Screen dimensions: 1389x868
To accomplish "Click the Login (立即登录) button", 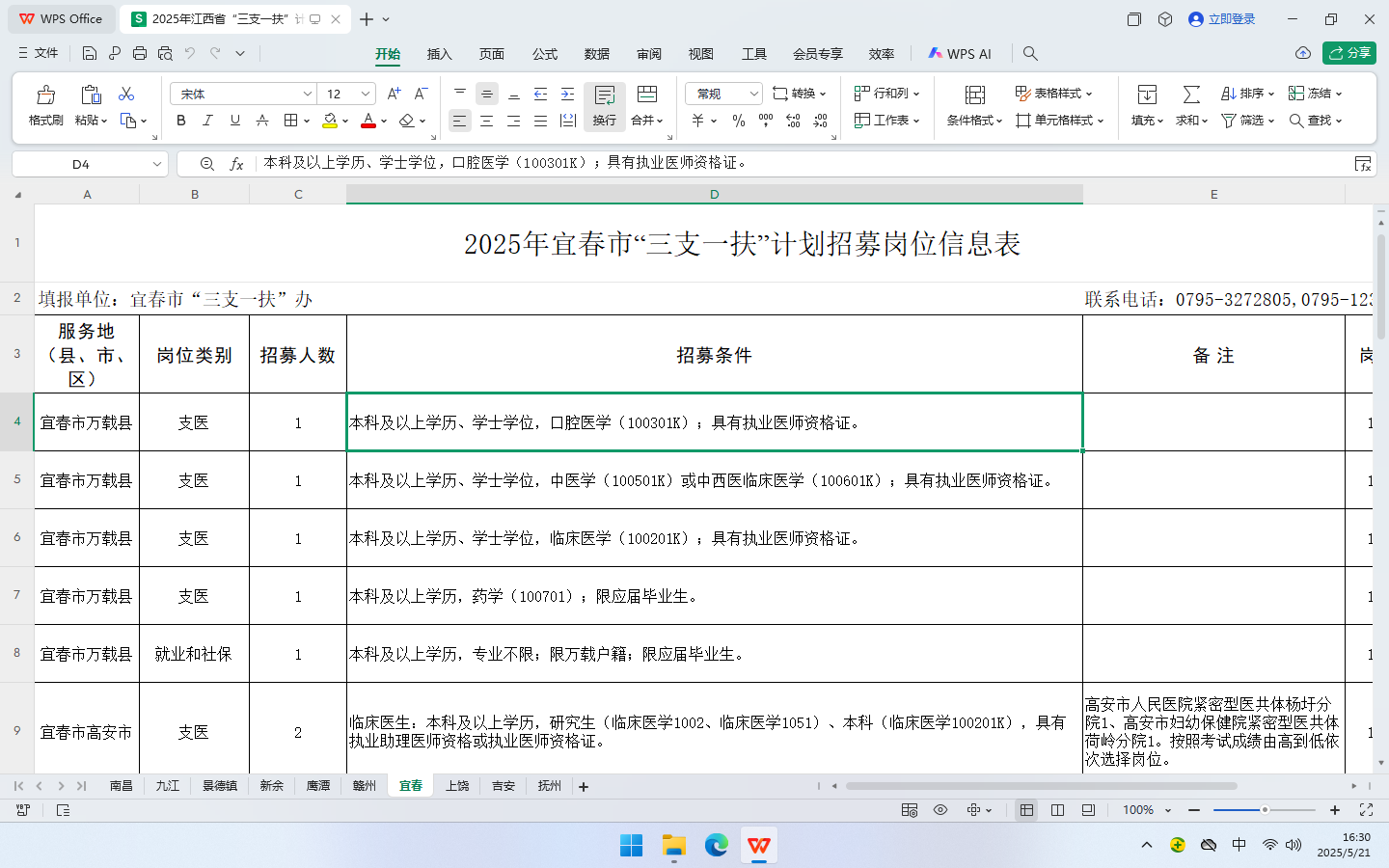I will (1222, 19).
